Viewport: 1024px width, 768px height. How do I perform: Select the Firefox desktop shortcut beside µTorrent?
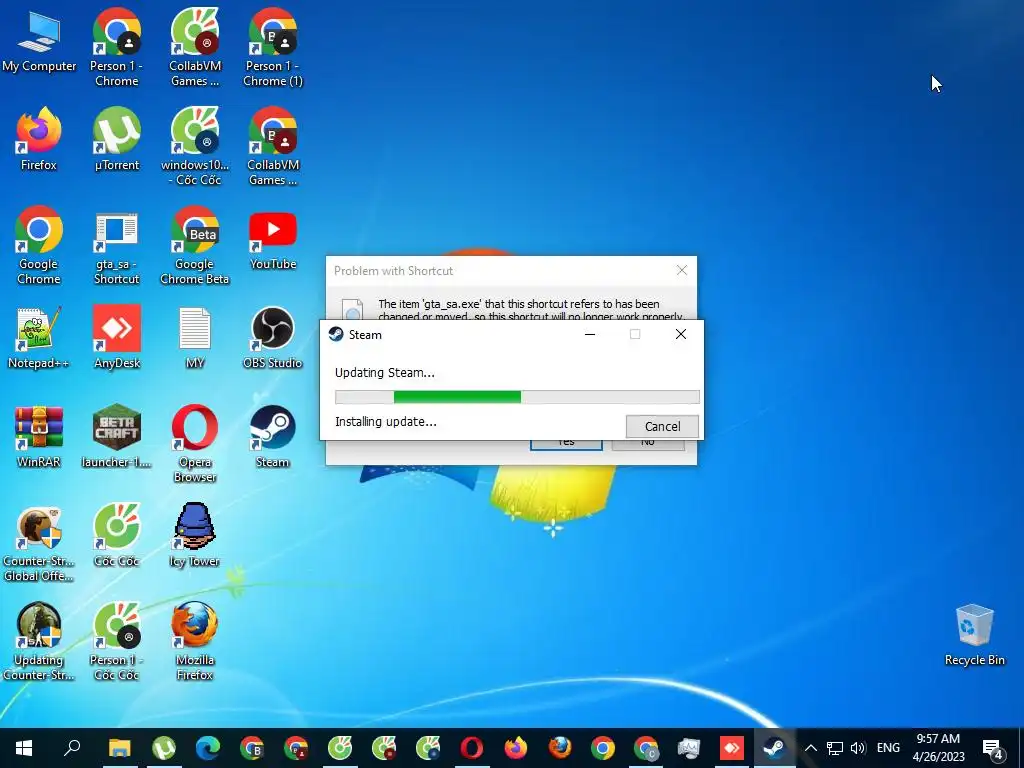(39, 140)
